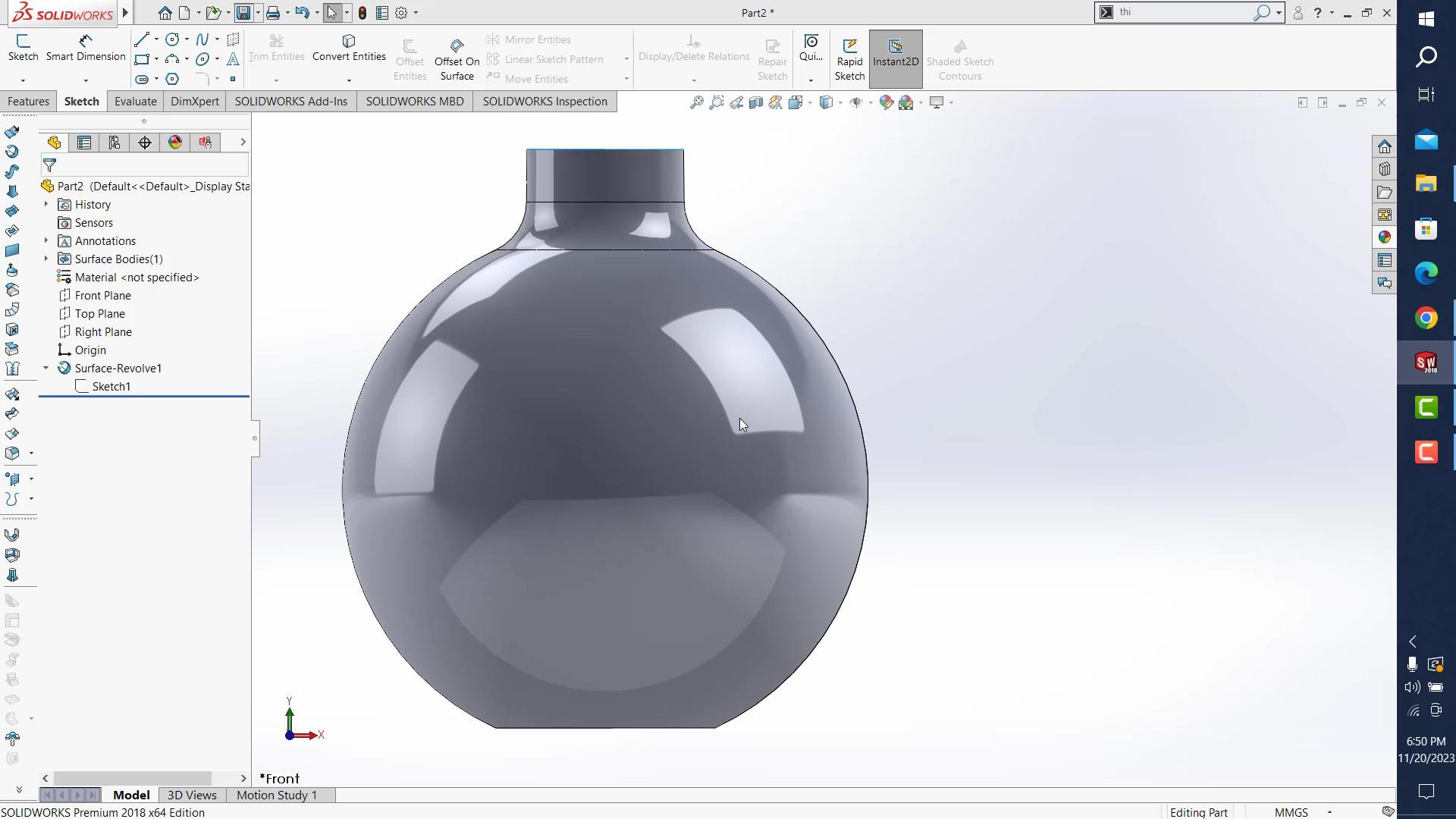This screenshot has height=819, width=1456.
Task: Open the Display Style dropdown arrow
Action: (840, 102)
